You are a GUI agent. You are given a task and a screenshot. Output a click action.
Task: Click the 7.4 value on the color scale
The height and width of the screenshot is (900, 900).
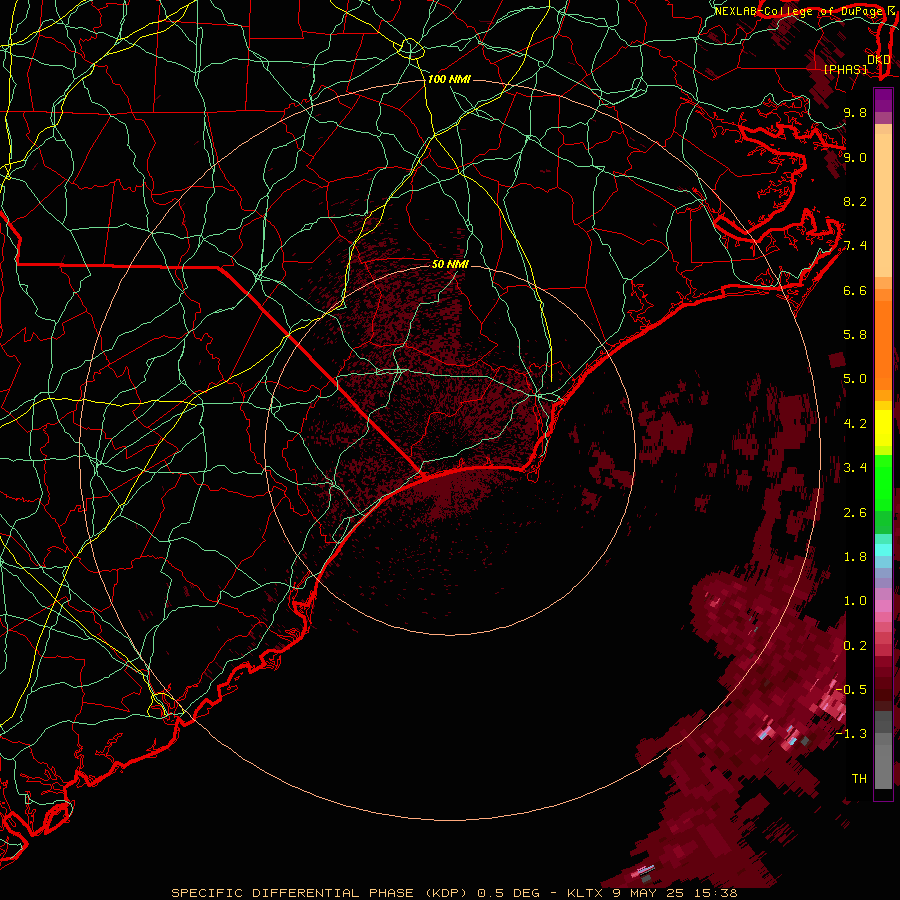(855, 246)
